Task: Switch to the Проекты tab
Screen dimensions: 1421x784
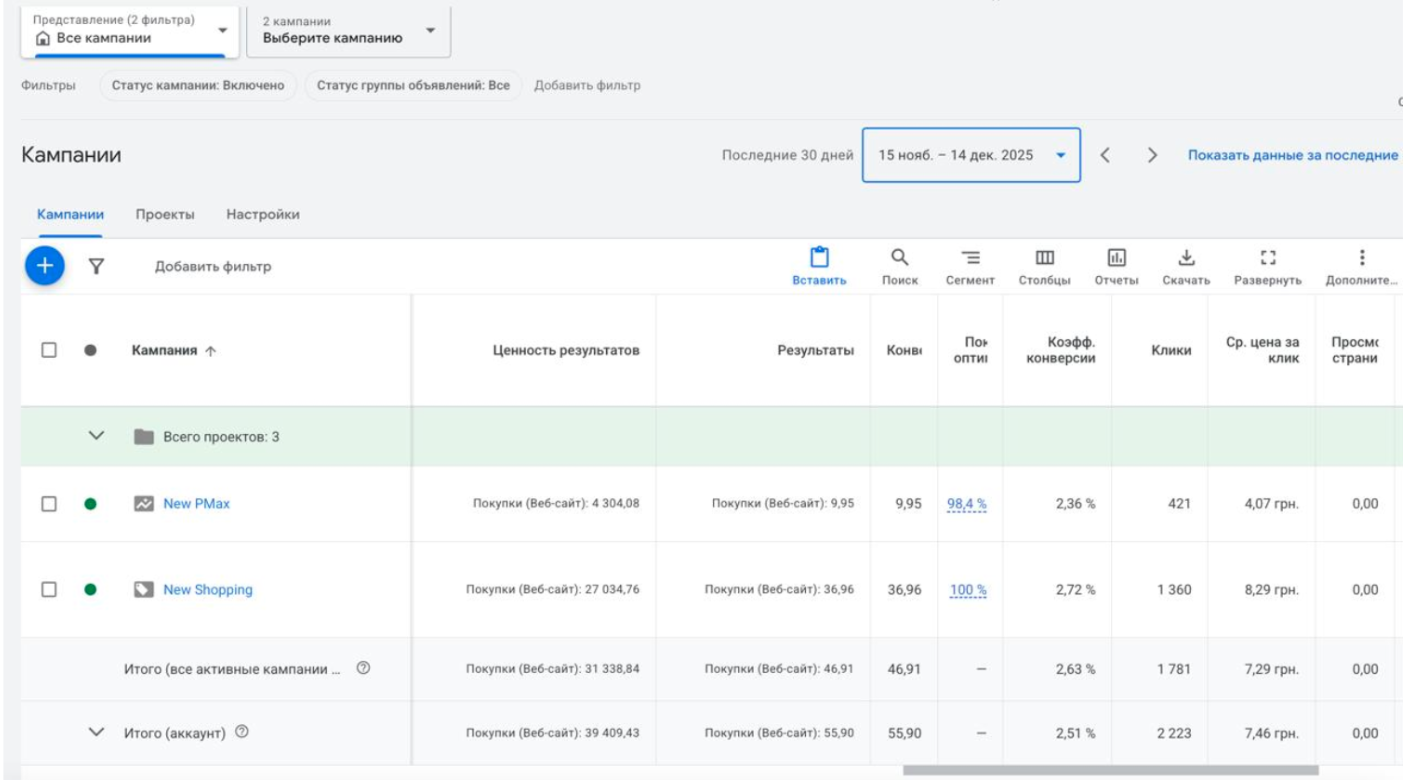Action: (165, 214)
